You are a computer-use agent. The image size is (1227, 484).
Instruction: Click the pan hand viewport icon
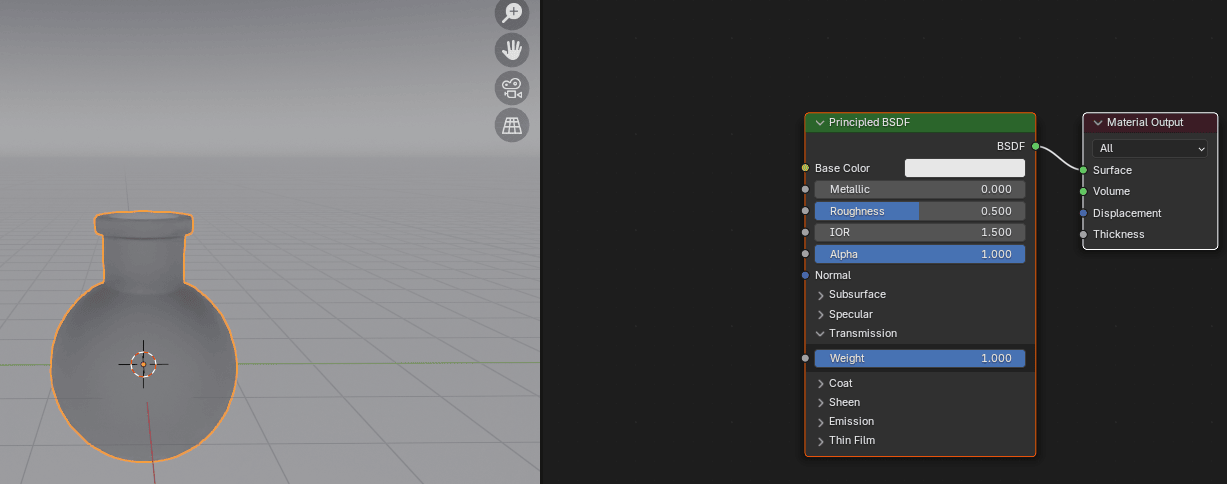click(512, 49)
